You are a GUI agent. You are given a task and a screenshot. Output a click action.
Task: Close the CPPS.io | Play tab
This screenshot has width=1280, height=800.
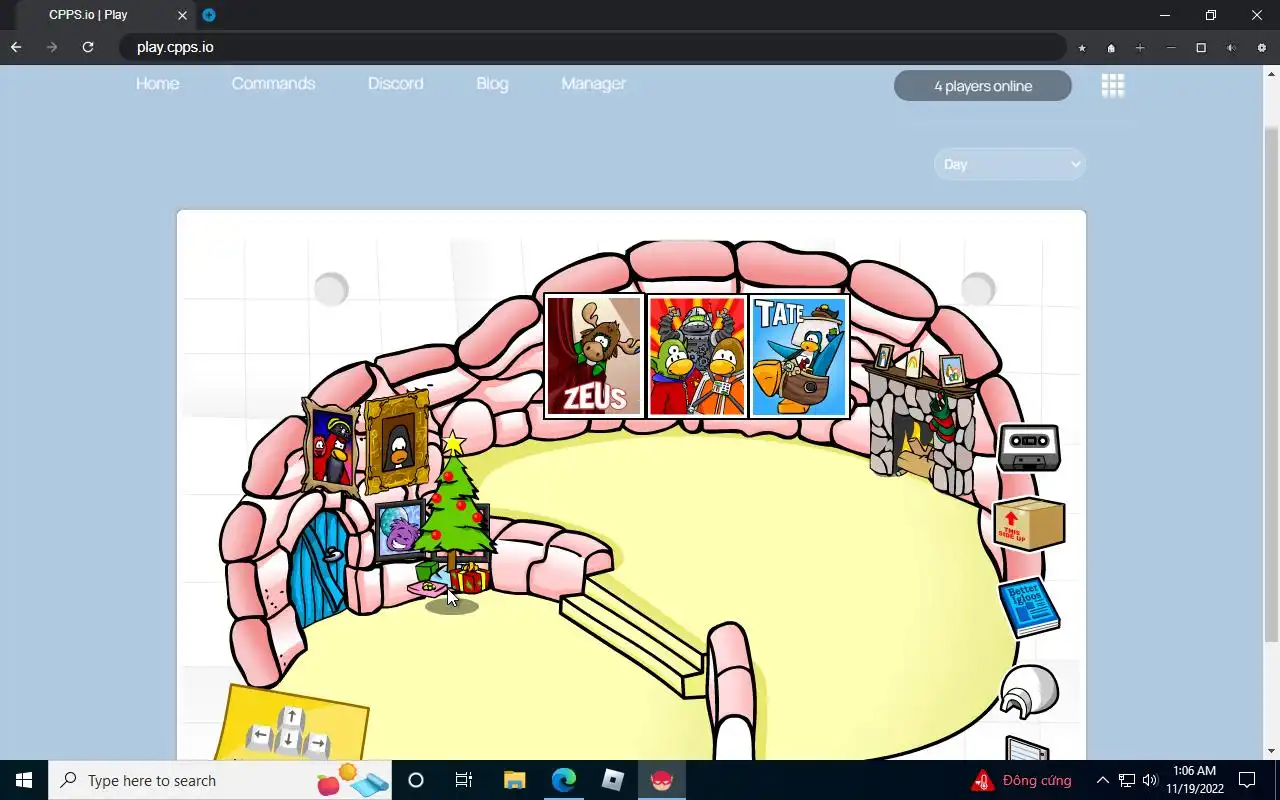click(x=182, y=15)
